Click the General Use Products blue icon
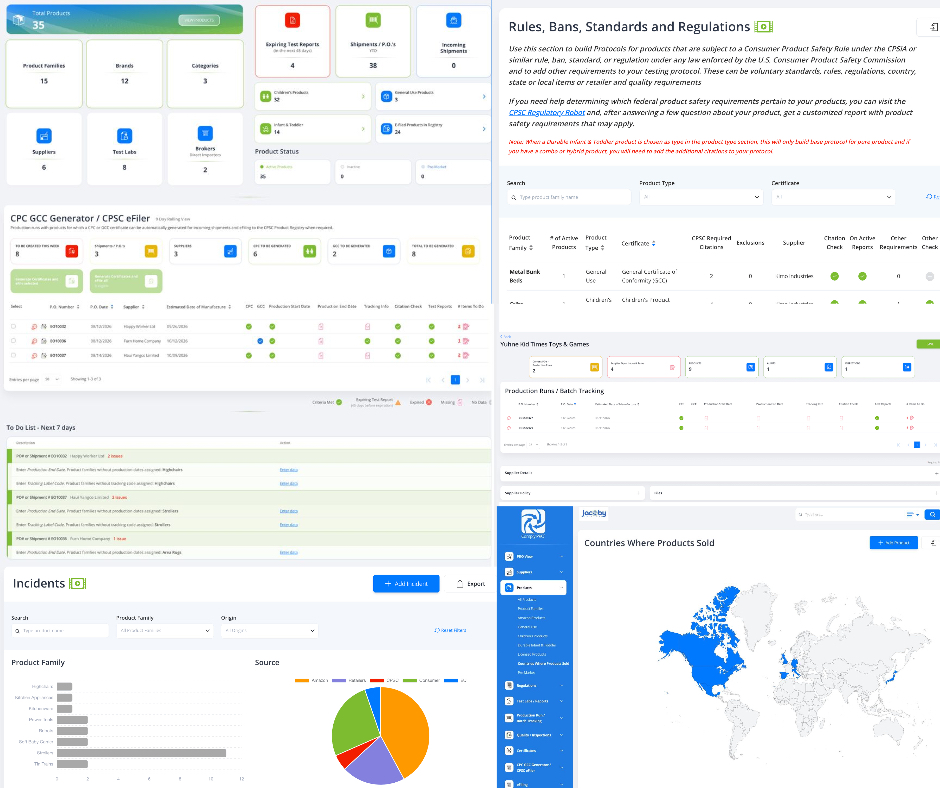Image resolution: width=940 pixels, height=788 pixels. point(387,96)
